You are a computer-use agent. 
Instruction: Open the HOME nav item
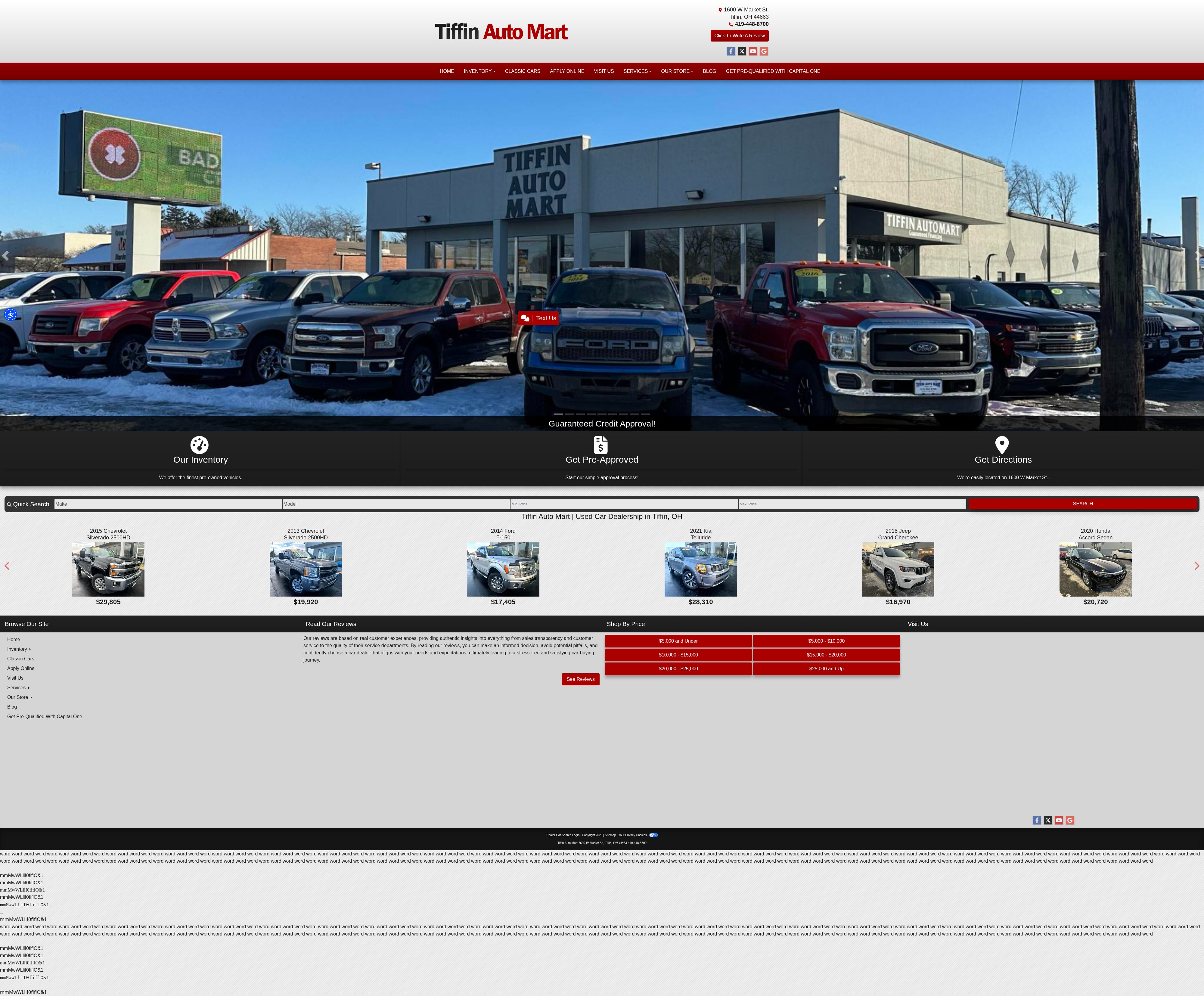coord(447,71)
